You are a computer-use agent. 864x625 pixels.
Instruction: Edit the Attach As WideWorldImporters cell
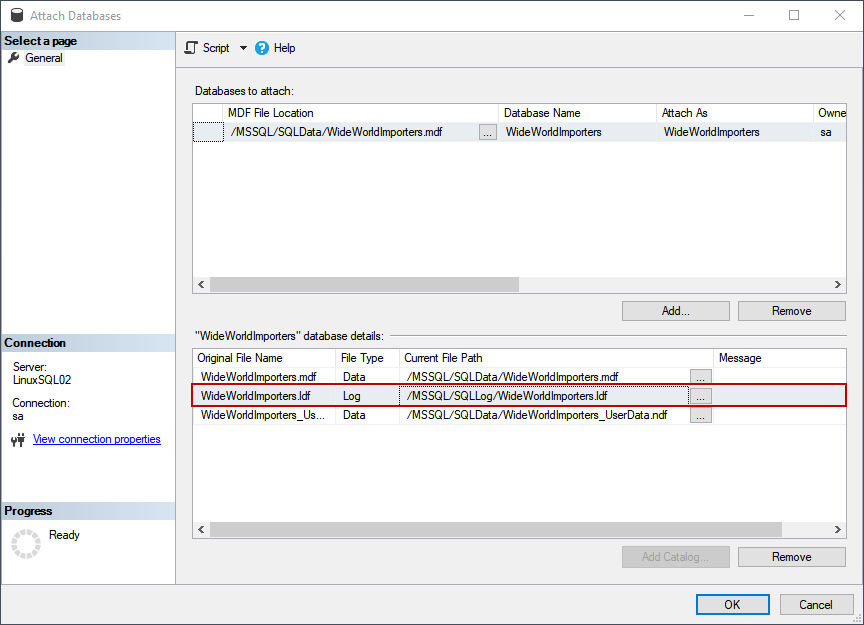coord(735,132)
